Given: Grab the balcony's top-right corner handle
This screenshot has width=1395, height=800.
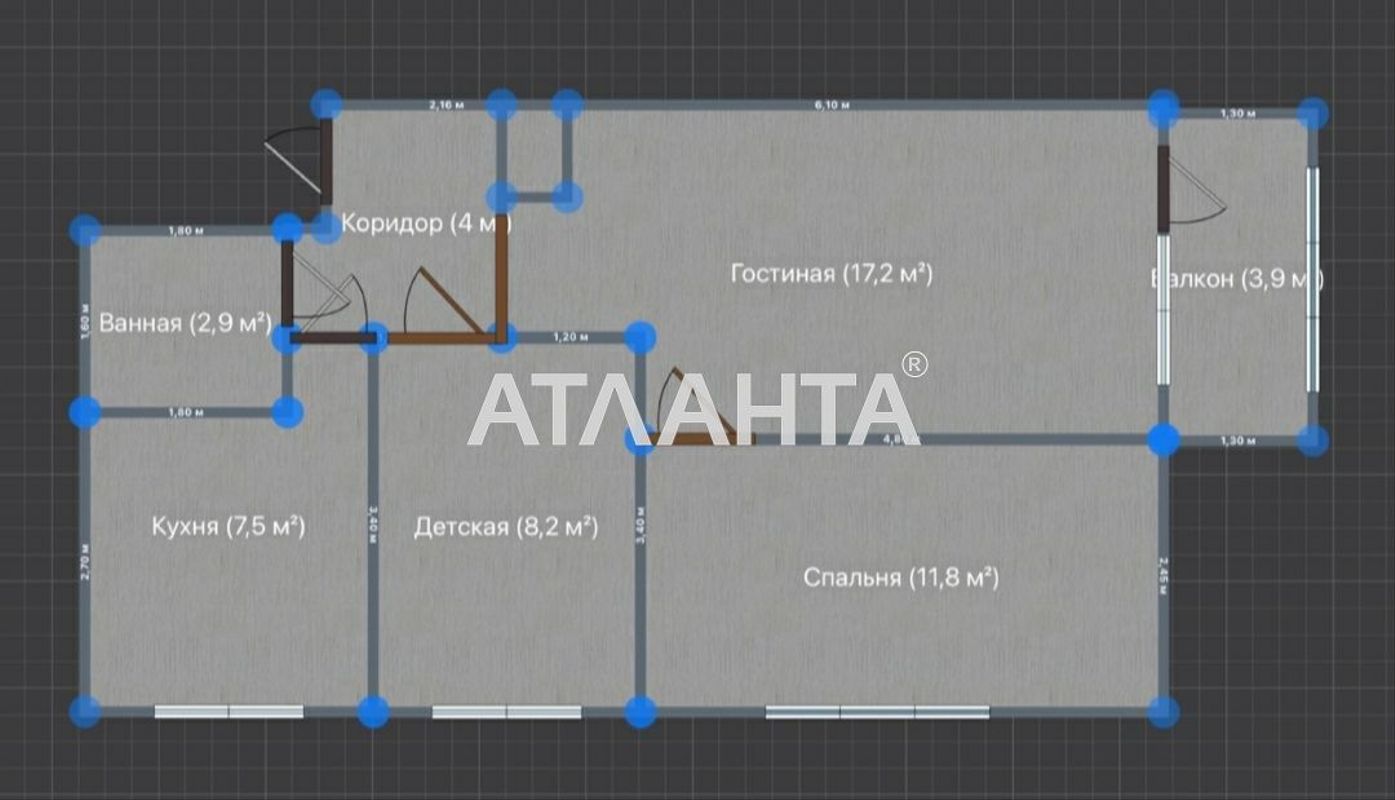Looking at the screenshot, I should pyautogui.click(x=1312, y=112).
